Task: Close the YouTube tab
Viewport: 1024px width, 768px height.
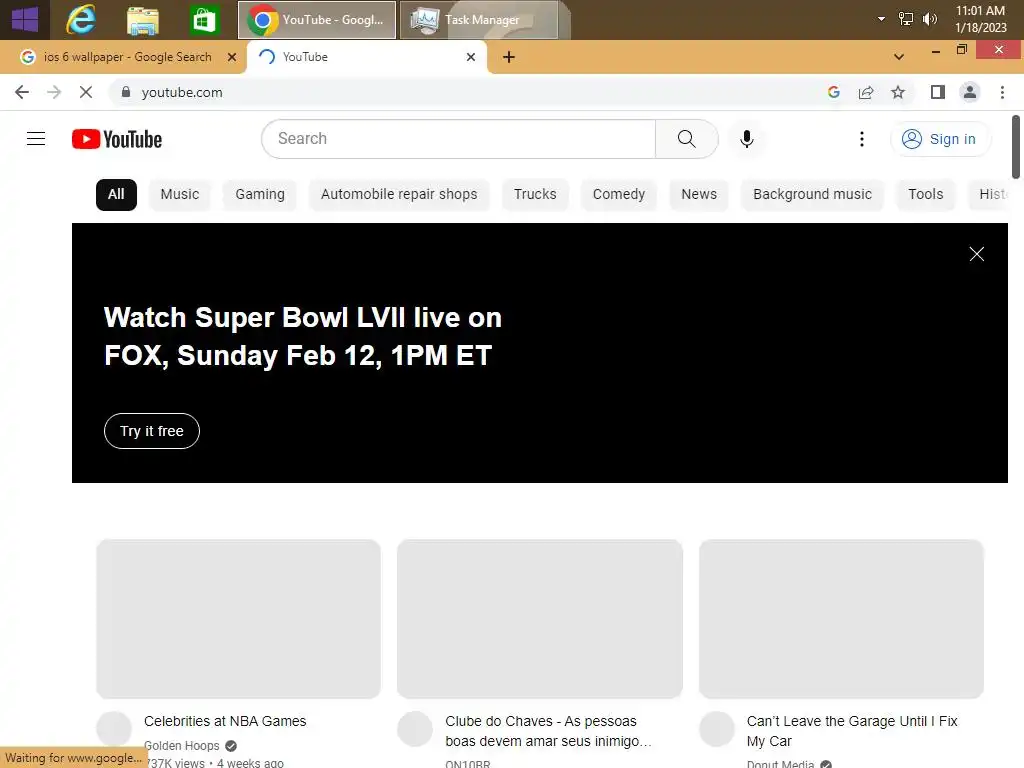Action: pyautogui.click(x=470, y=57)
